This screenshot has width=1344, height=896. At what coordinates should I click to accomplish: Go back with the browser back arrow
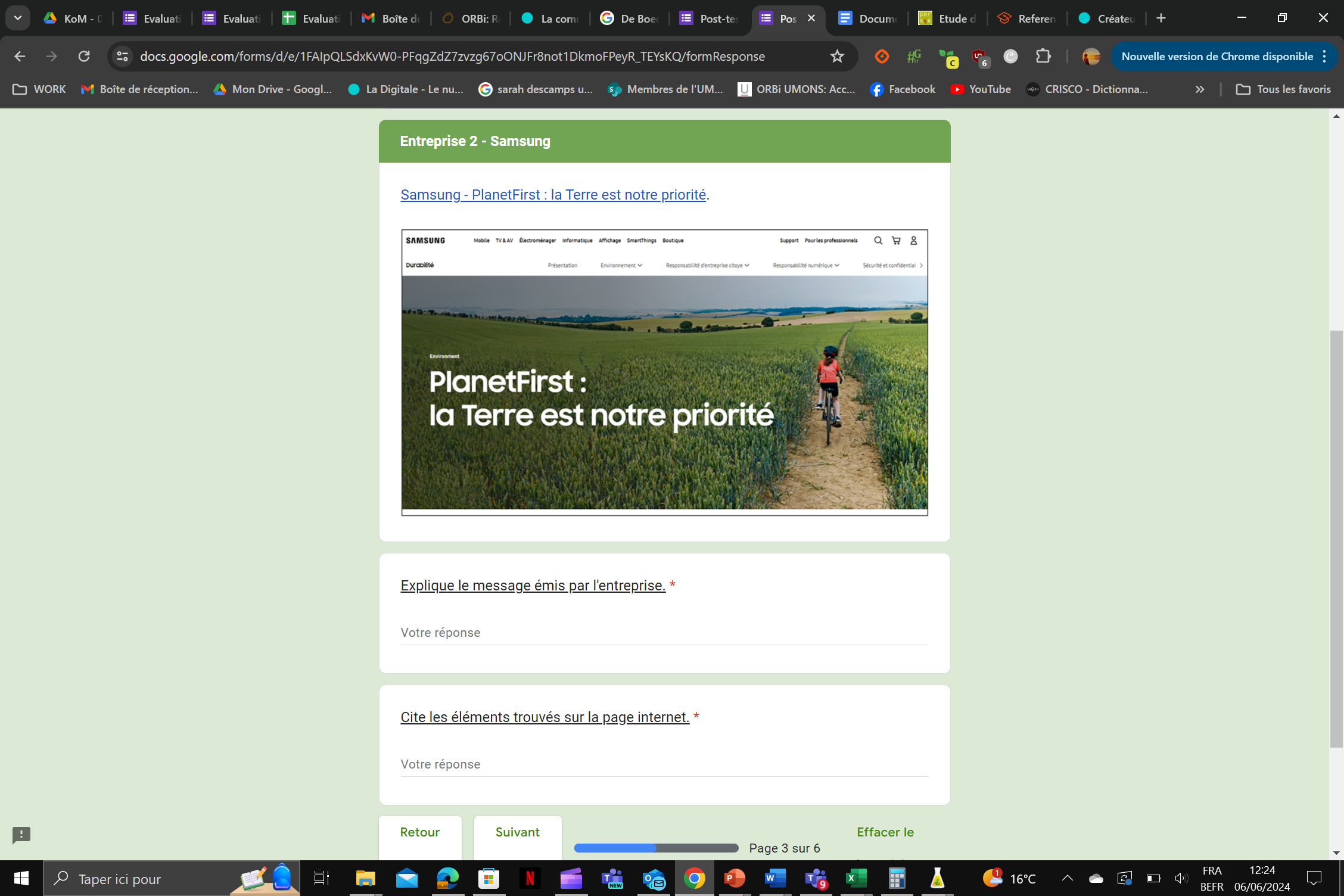tap(20, 56)
